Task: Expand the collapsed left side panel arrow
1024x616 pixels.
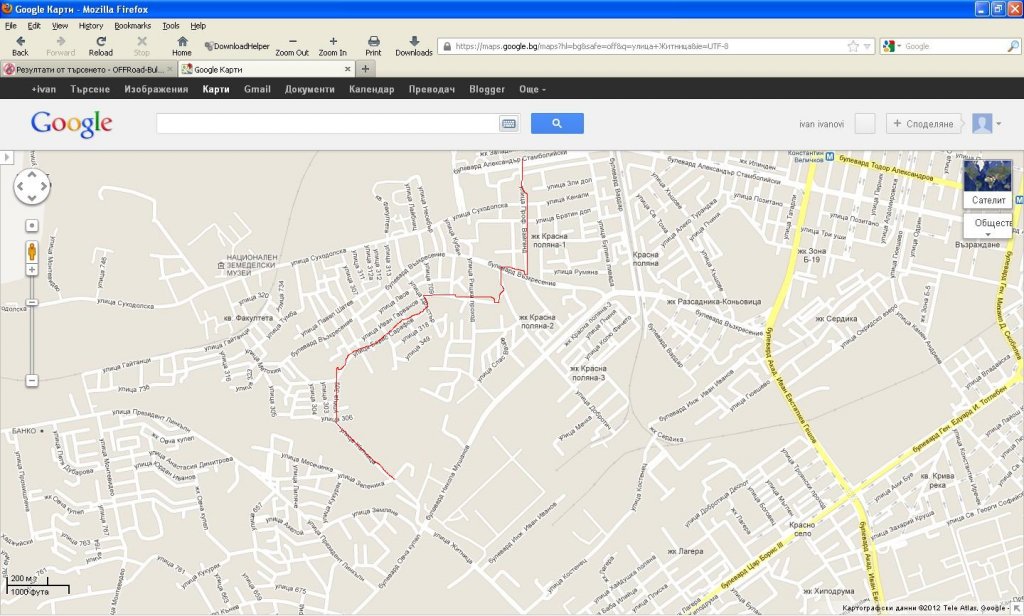Action: click(5, 158)
